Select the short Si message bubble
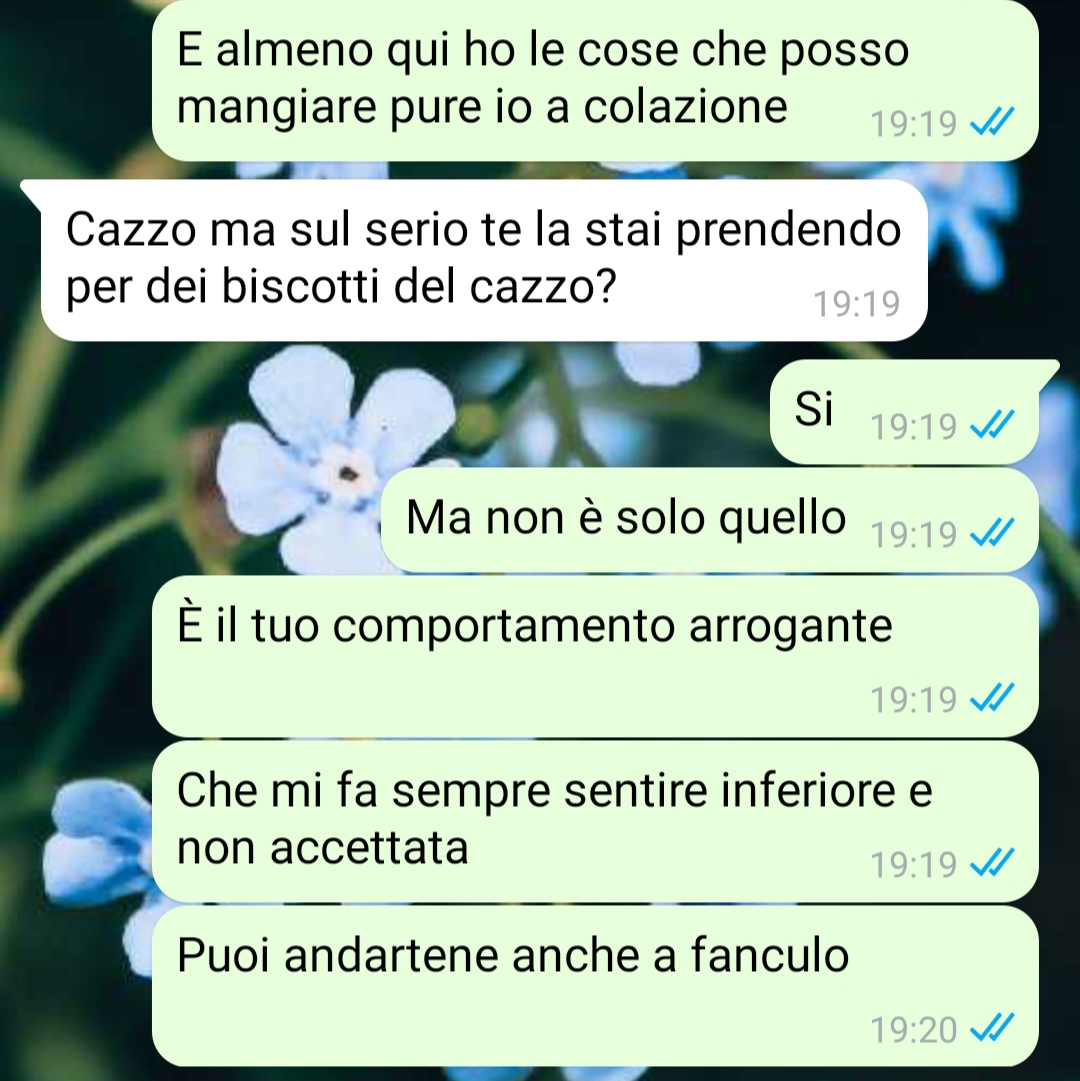This screenshot has height=1081, width=1080. click(904, 412)
